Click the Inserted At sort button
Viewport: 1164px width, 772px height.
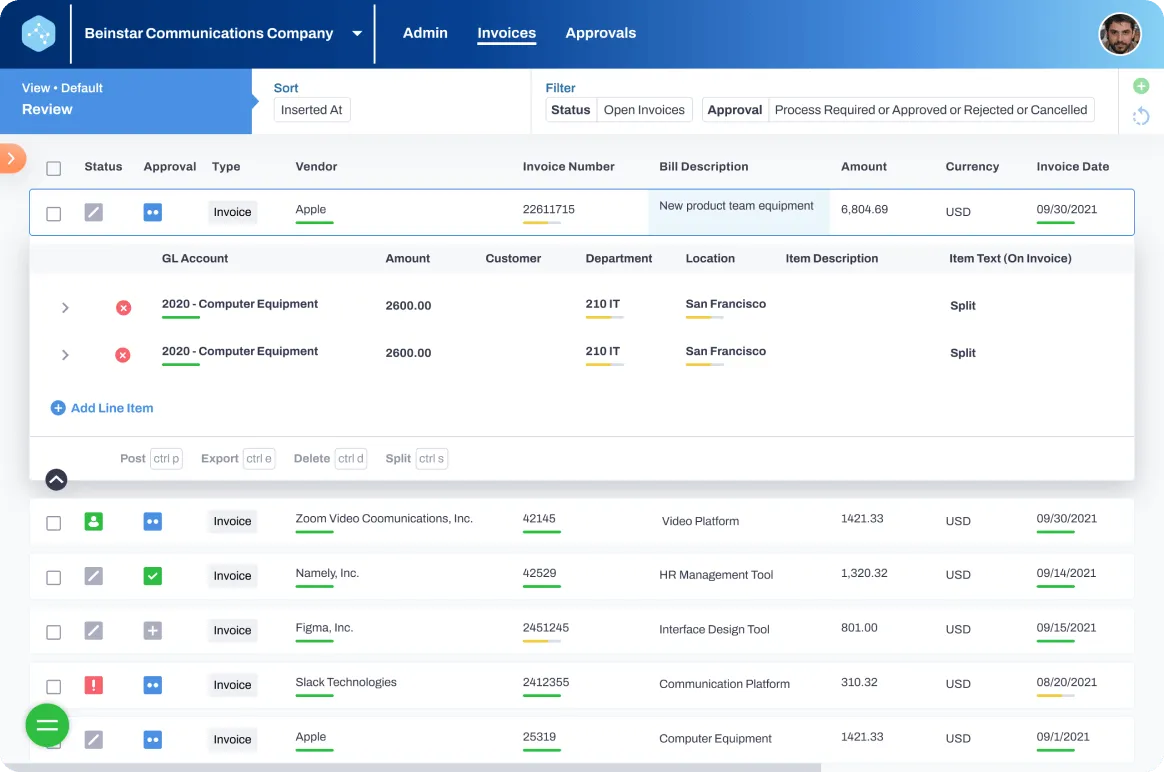[312, 110]
